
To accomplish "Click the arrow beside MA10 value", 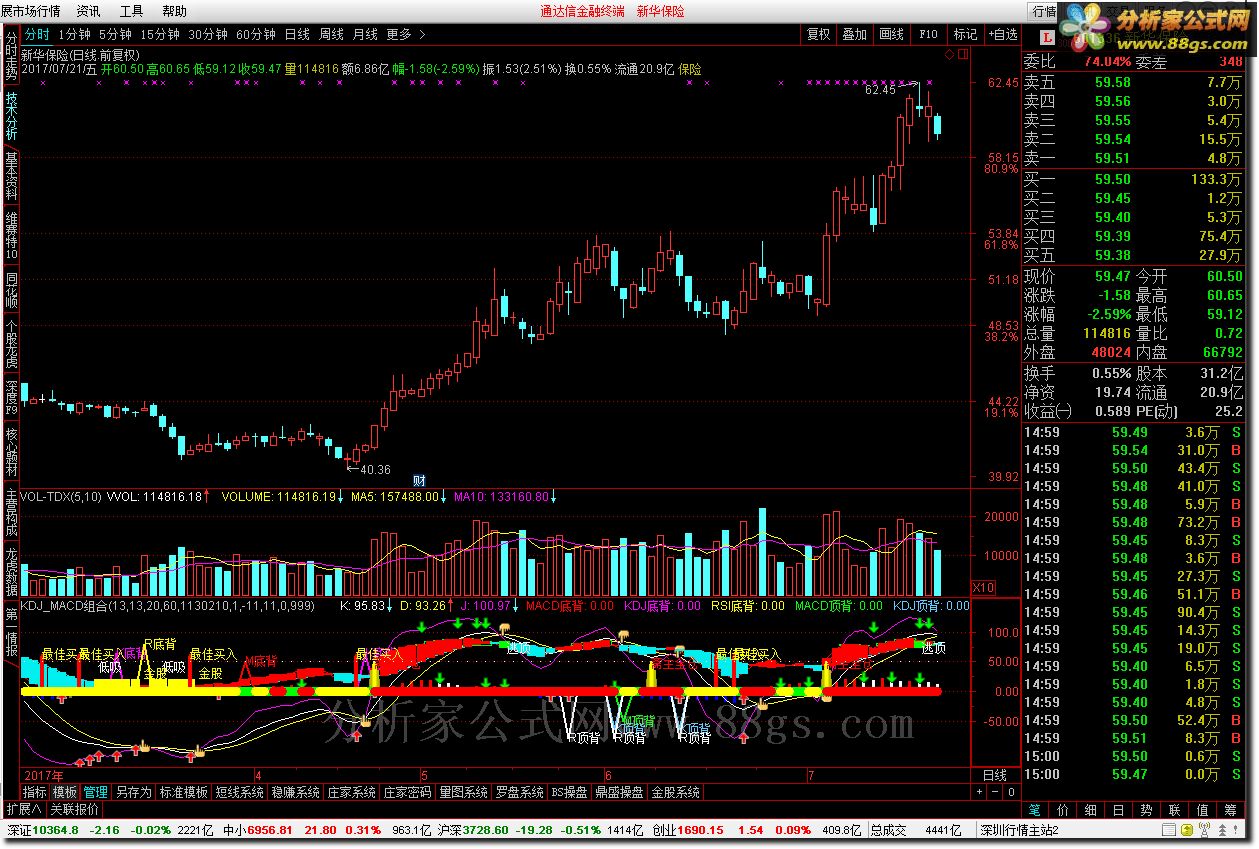I will tap(553, 496).
